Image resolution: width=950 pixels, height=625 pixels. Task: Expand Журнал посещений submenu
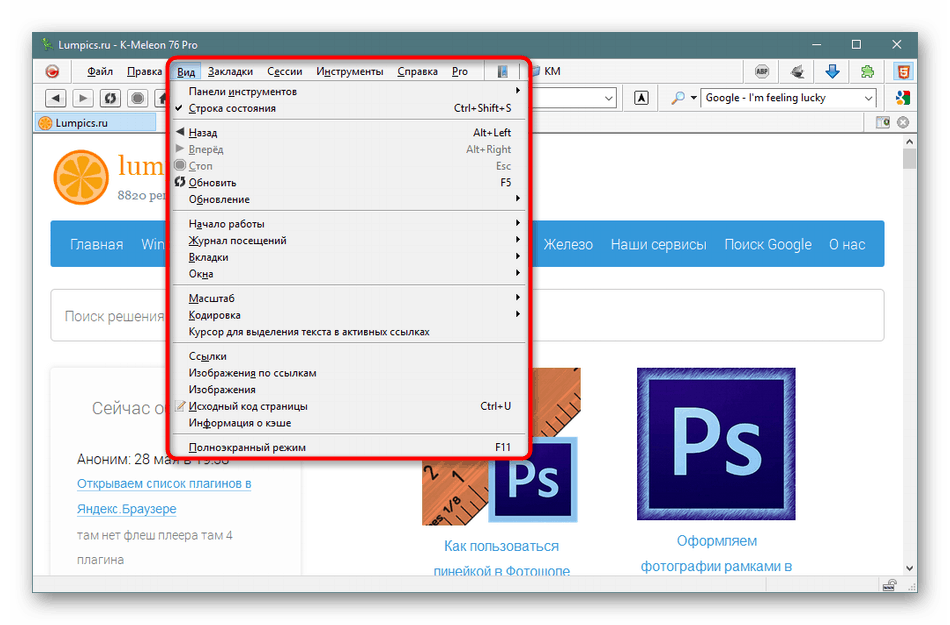(x=348, y=240)
